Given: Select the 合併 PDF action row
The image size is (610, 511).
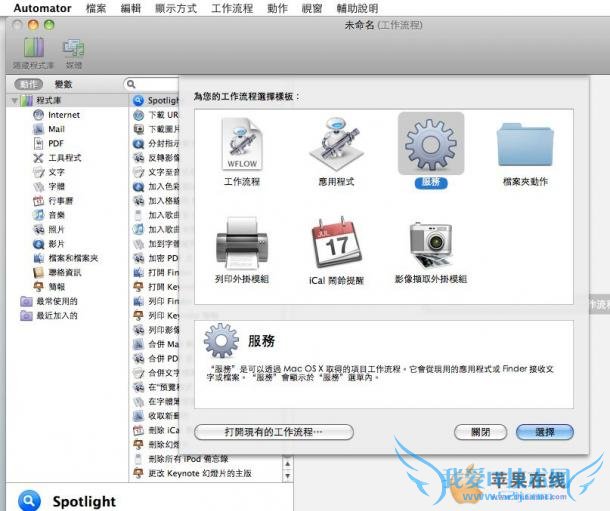Looking at the screenshot, I should click(x=156, y=359).
